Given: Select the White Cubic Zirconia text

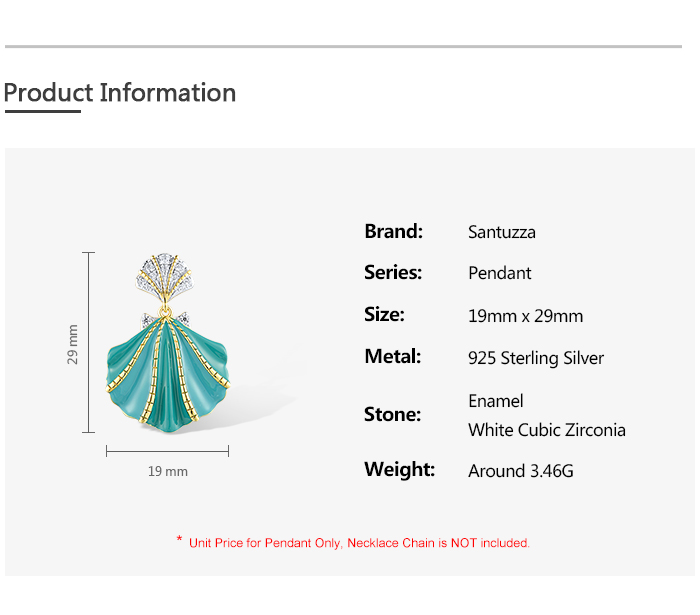Looking at the screenshot, I should click(547, 430).
